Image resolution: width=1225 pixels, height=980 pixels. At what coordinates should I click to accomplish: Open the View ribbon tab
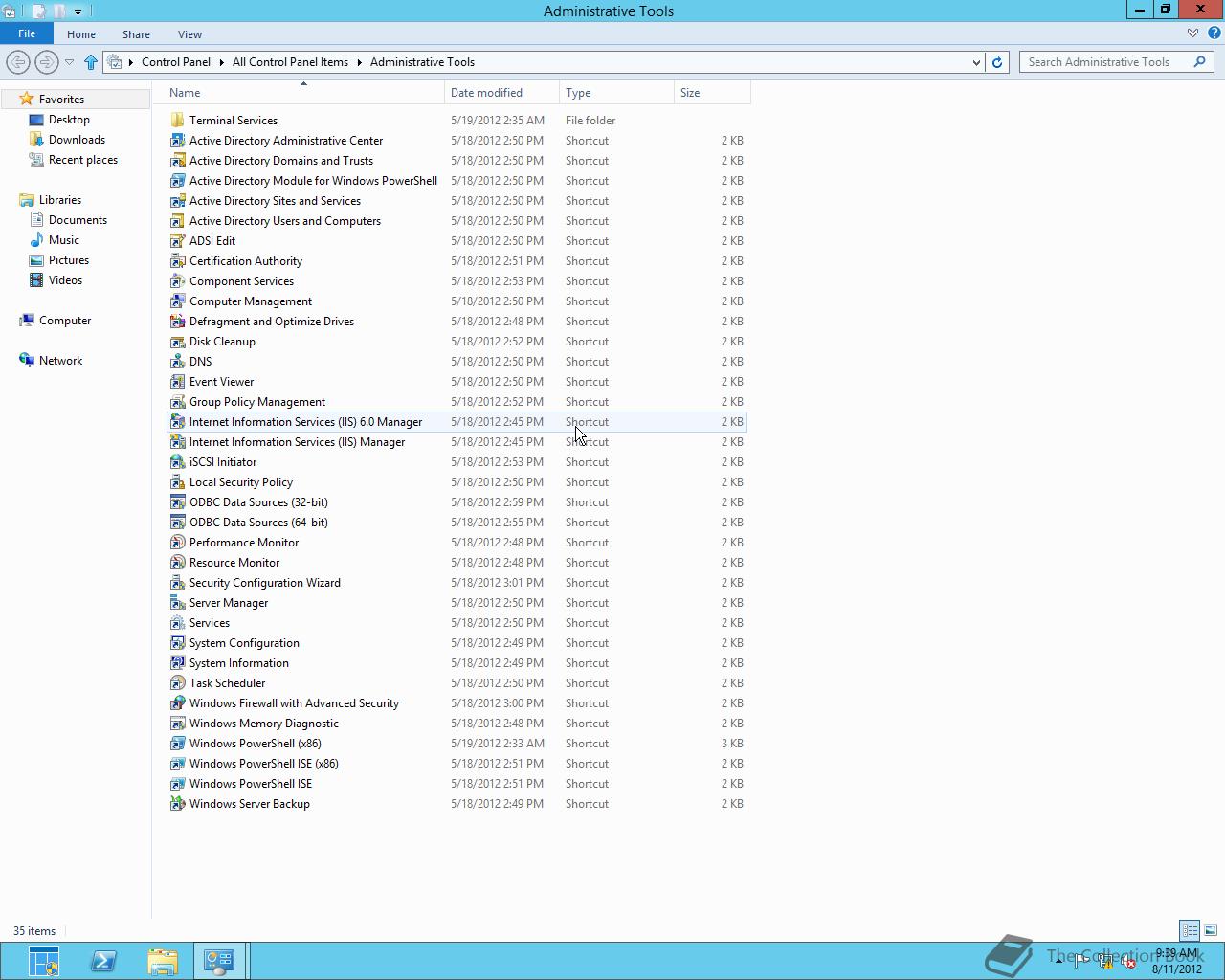click(189, 34)
